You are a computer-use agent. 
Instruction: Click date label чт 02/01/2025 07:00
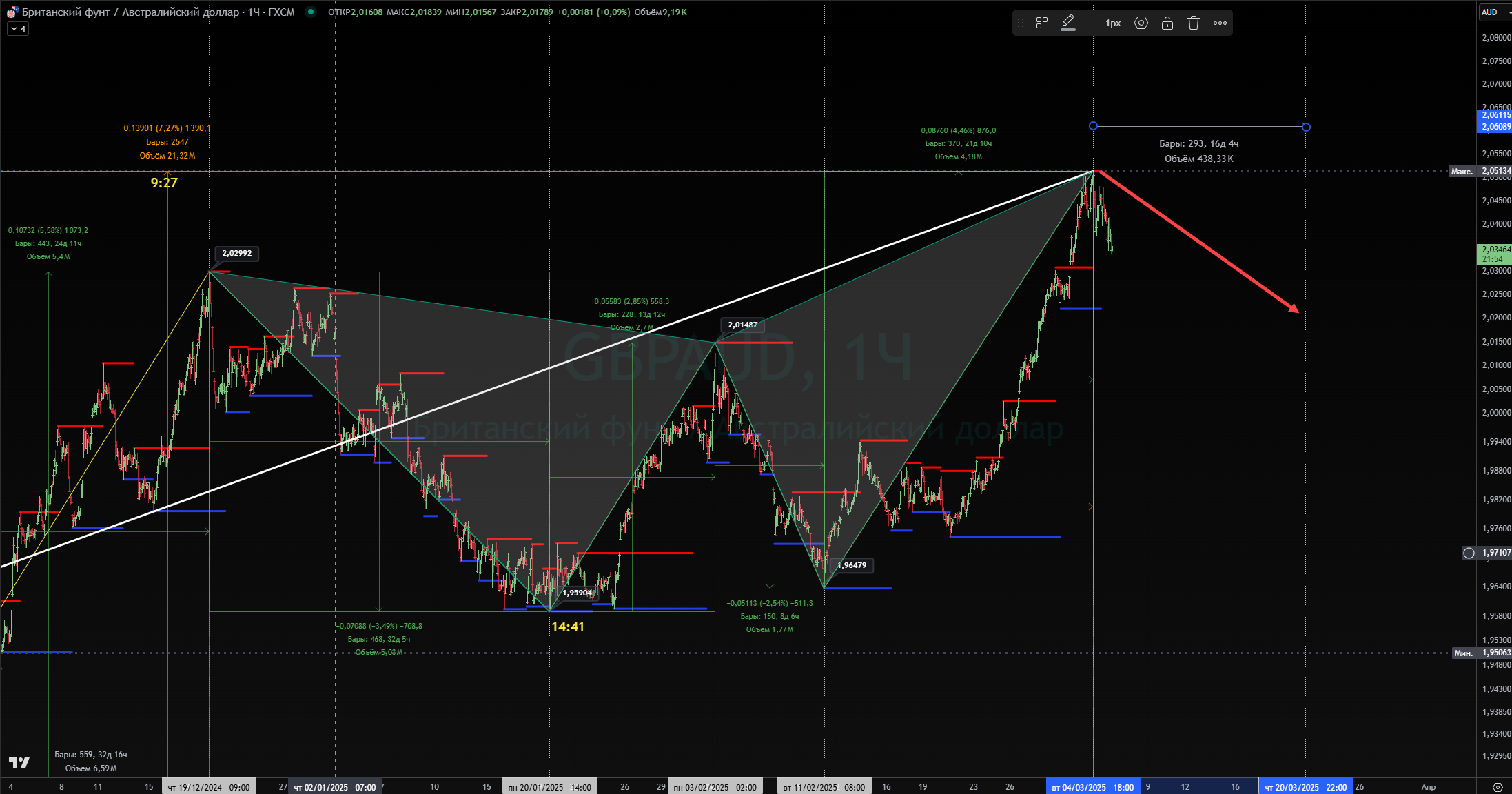335,787
